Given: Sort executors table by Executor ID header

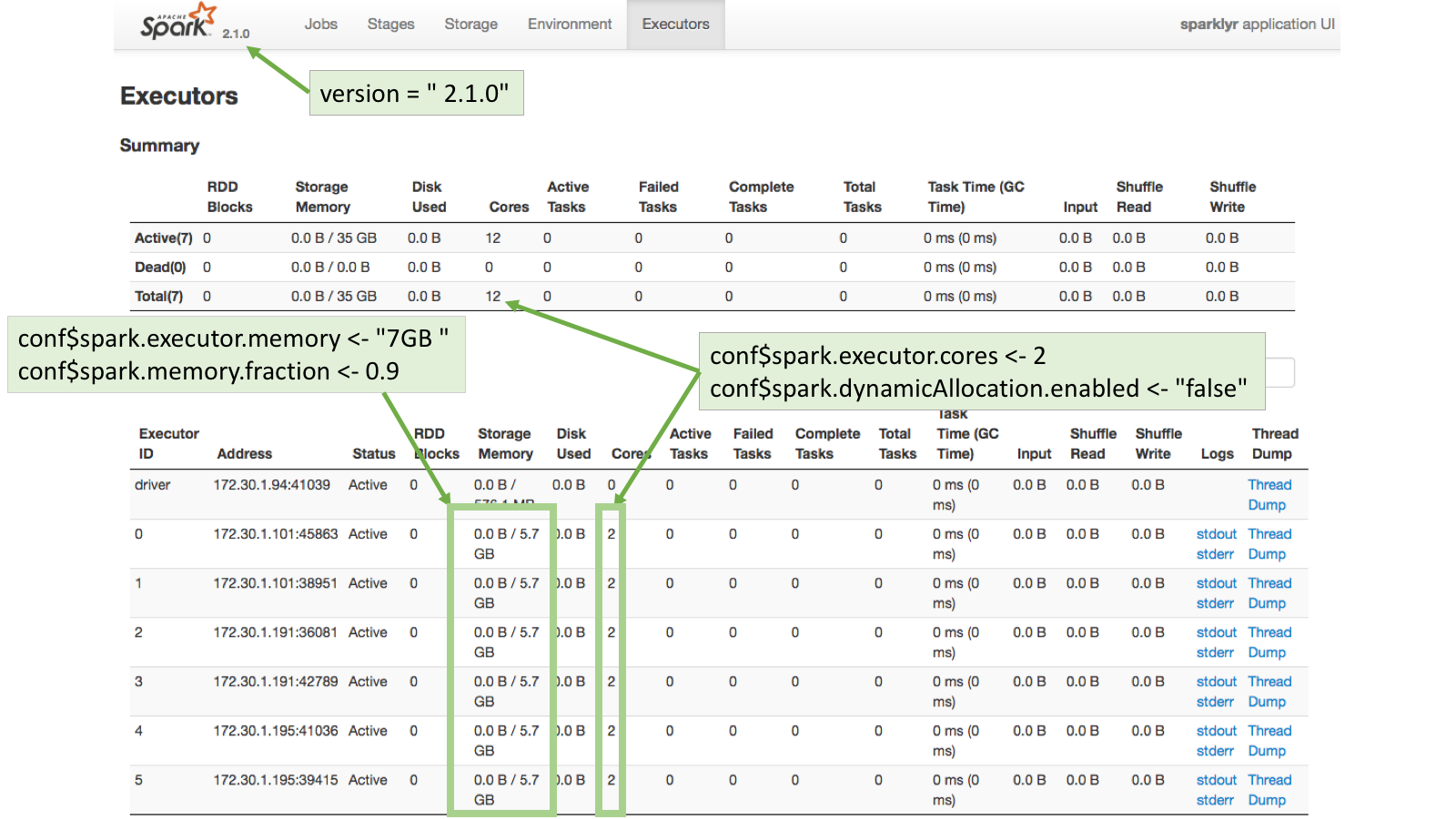Looking at the screenshot, I should [x=168, y=443].
